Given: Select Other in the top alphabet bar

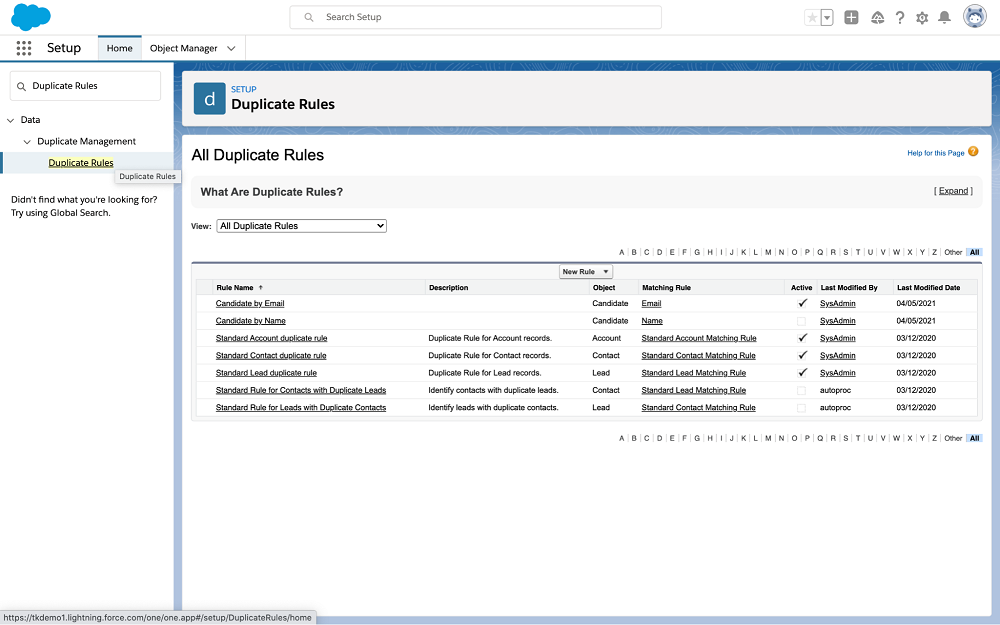Looking at the screenshot, I should [x=953, y=253].
